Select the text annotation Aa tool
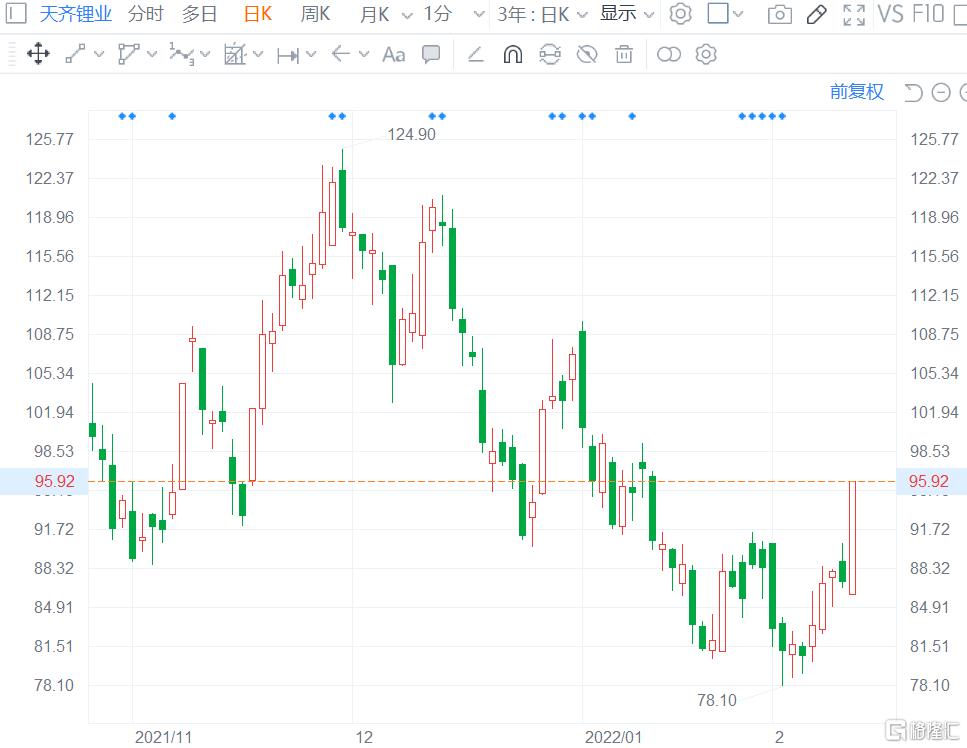This screenshot has width=967, height=748. click(393, 54)
